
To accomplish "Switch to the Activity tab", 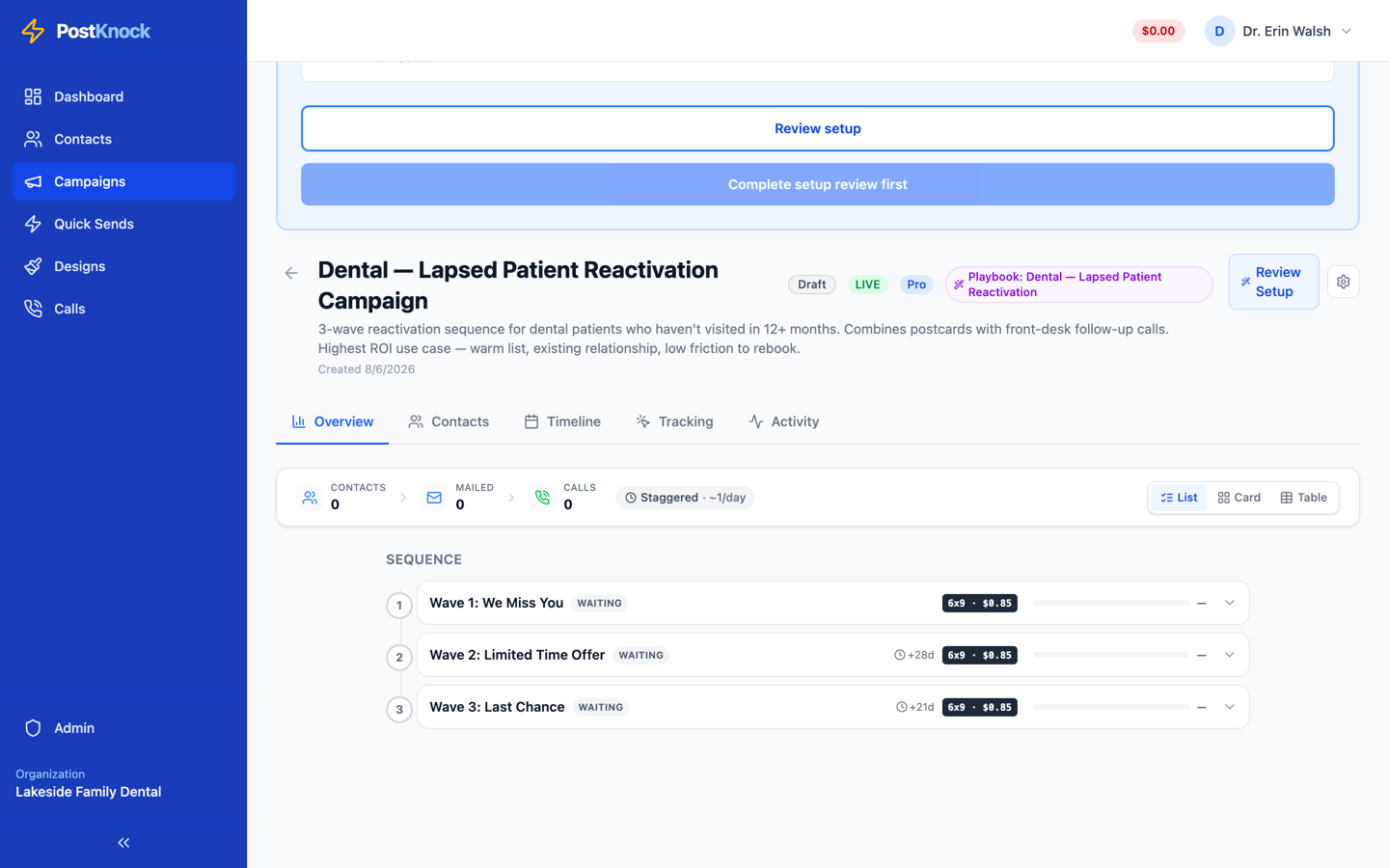I will [x=783, y=421].
